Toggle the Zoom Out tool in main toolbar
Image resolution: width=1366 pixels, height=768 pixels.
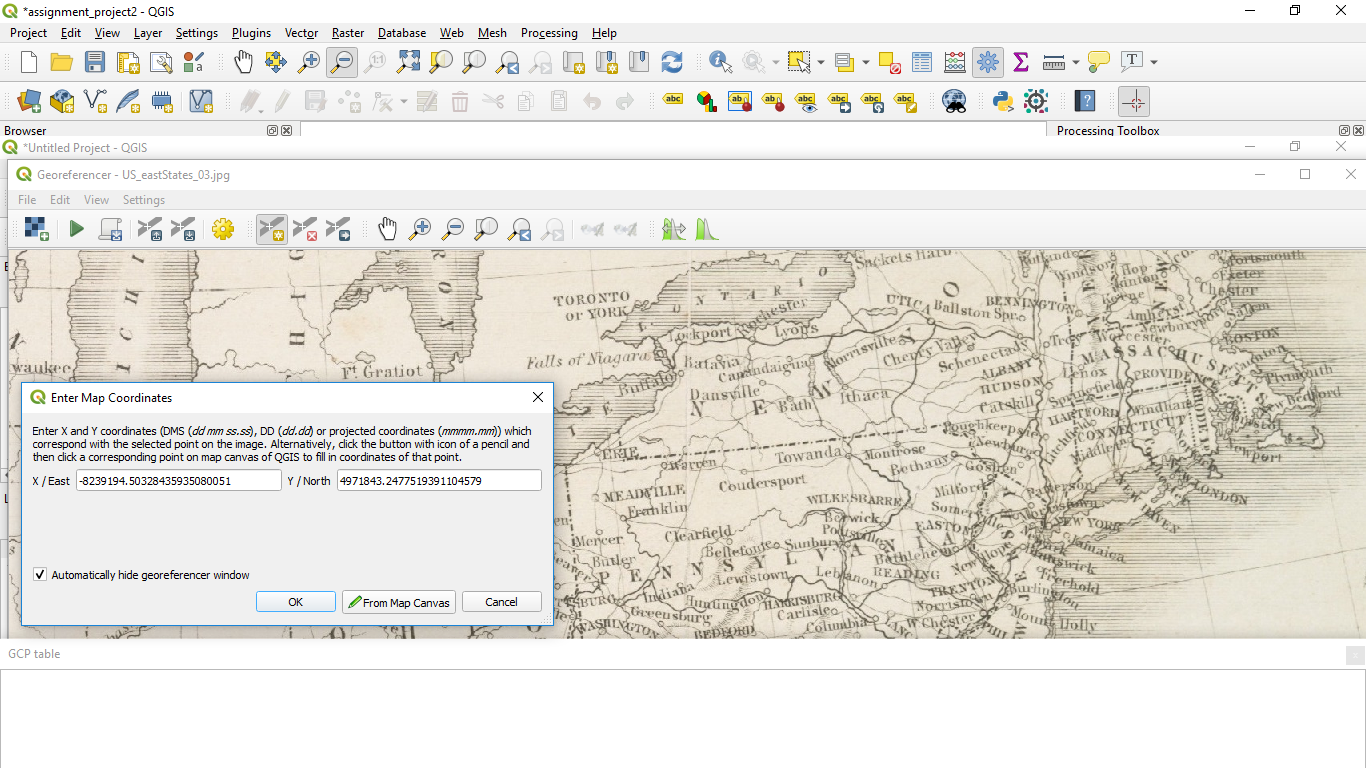(x=342, y=62)
